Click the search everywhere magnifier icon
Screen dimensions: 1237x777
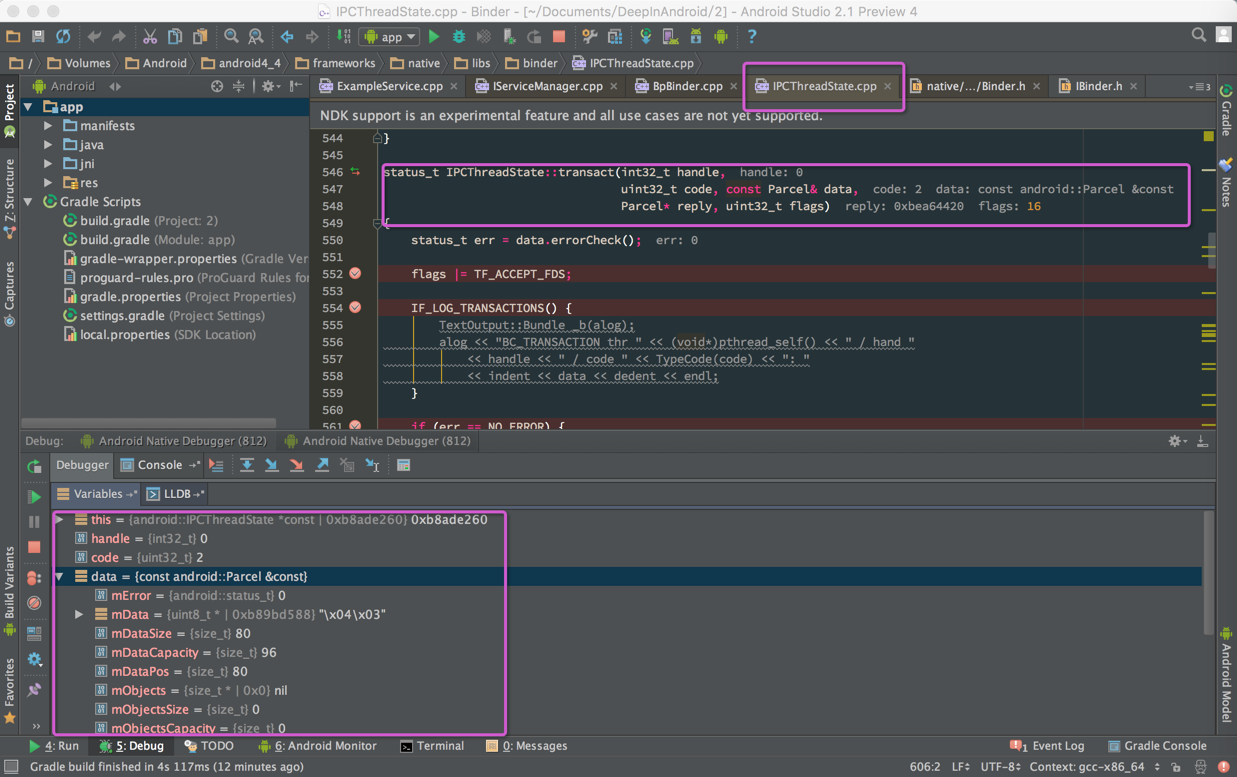[x=1198, y=36]
